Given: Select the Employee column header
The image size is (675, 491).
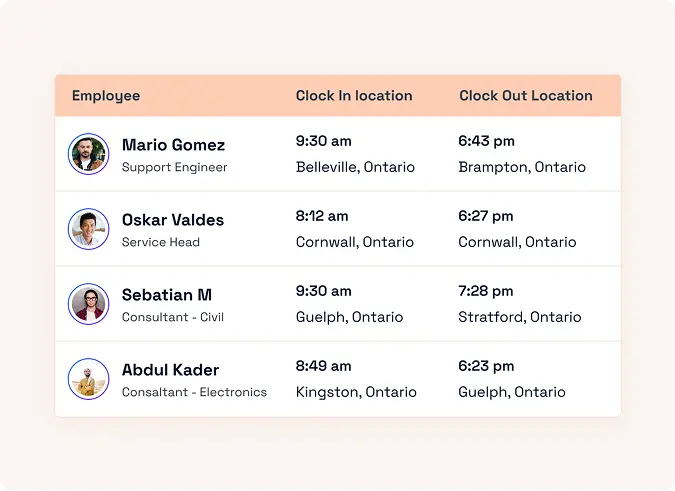Looking at the screenshot, I should 106,96.
